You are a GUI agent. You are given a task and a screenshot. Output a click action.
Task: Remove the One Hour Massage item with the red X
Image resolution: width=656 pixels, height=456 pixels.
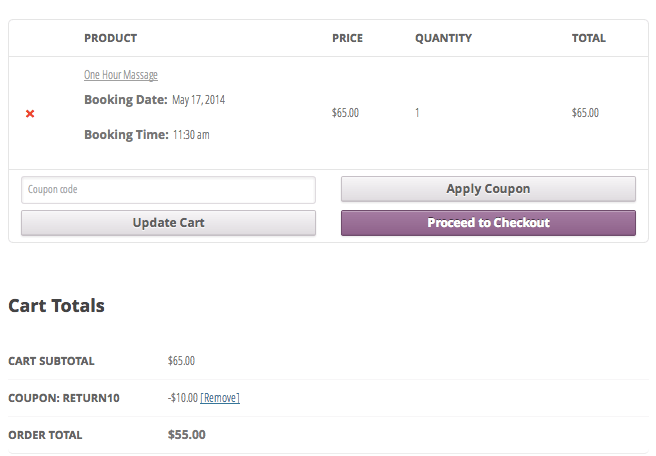[x=30, y=114]
